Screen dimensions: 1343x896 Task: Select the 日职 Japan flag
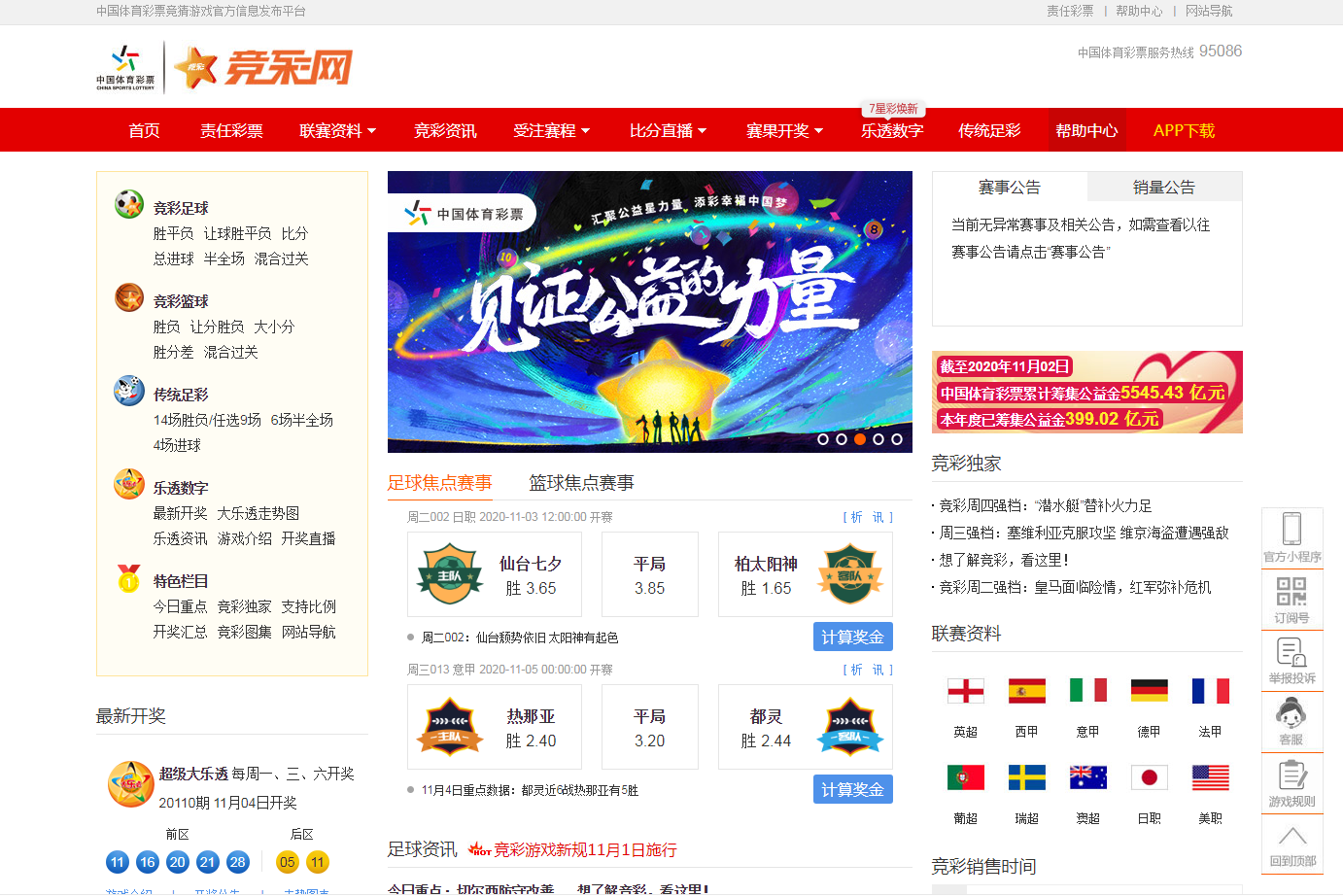(1150, 777)
